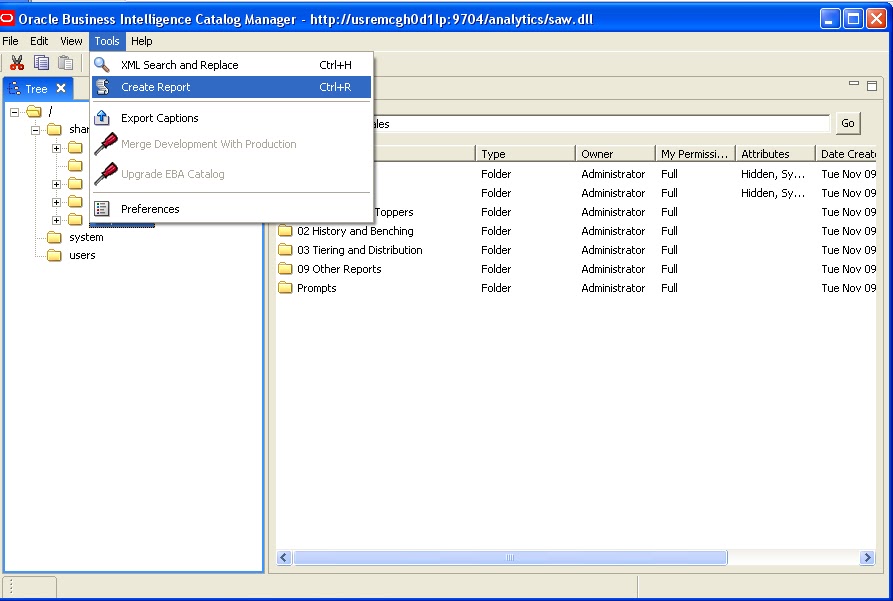This screenshot has height=601, width=893.
Task: Select the users tree item
Action: point(82,255)
